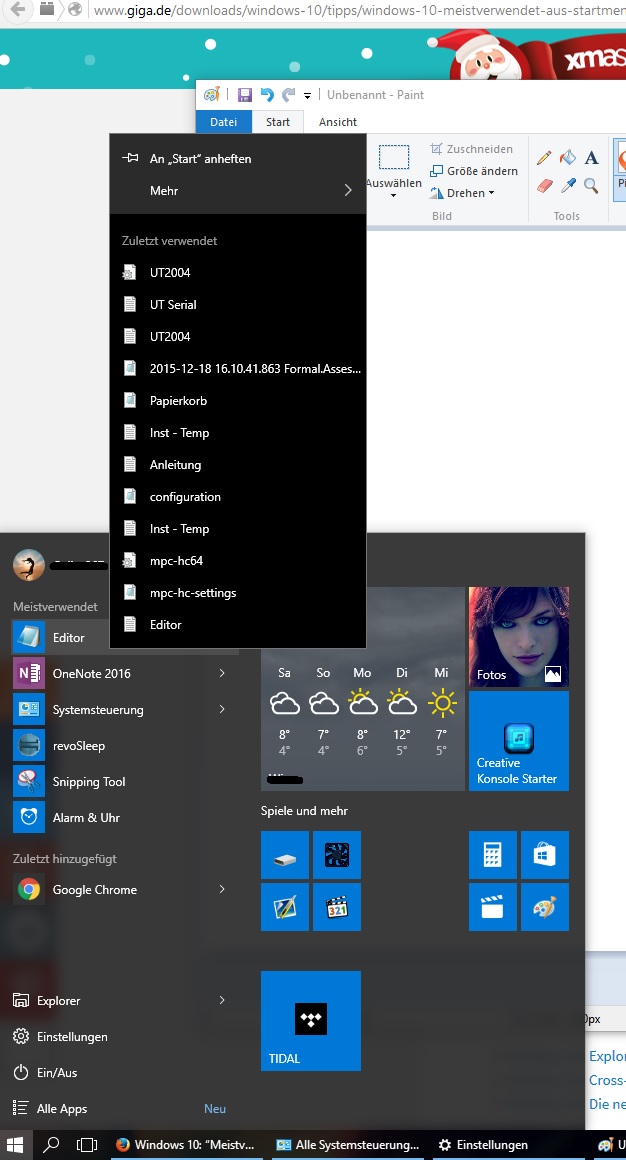Open the Fotos tile
Screen dimensions: 626x1160
519,637
